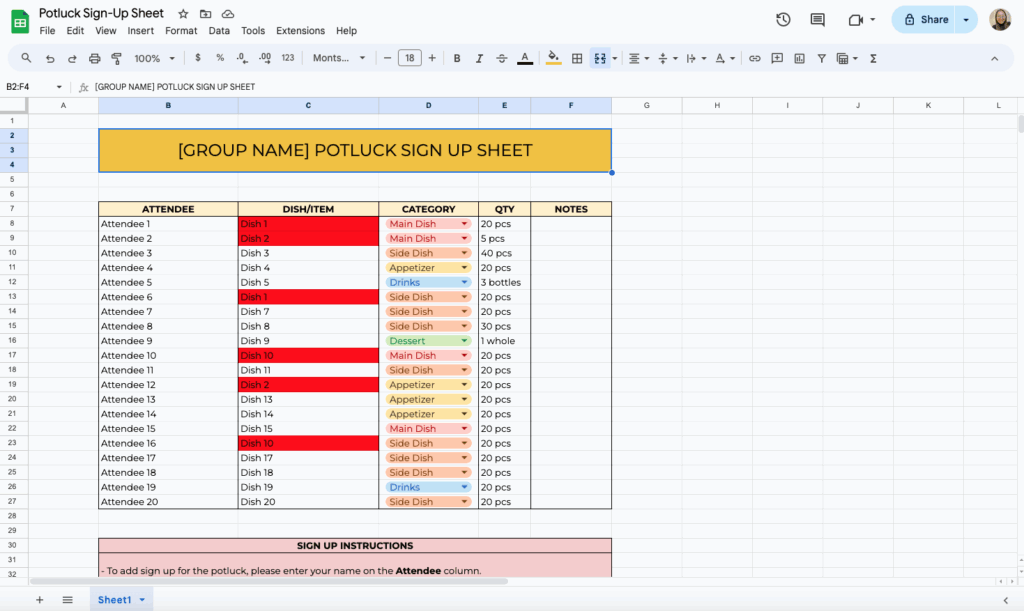Switch to the Sheet1 tab
Screen dimensions: 1024x611
click(116, 599)
